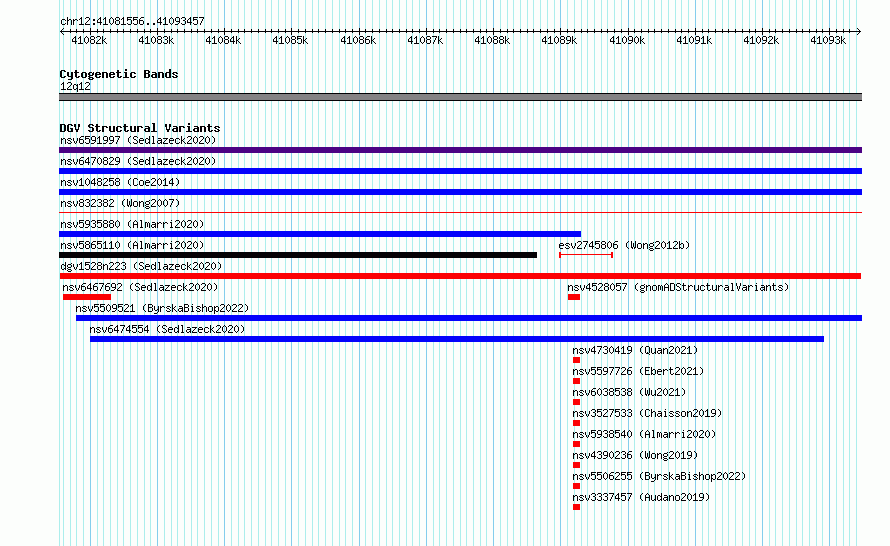Select the dark purple nsv6591997 variant bar
The height and width of the screenshot is (546, 890).
coord(460,150)
